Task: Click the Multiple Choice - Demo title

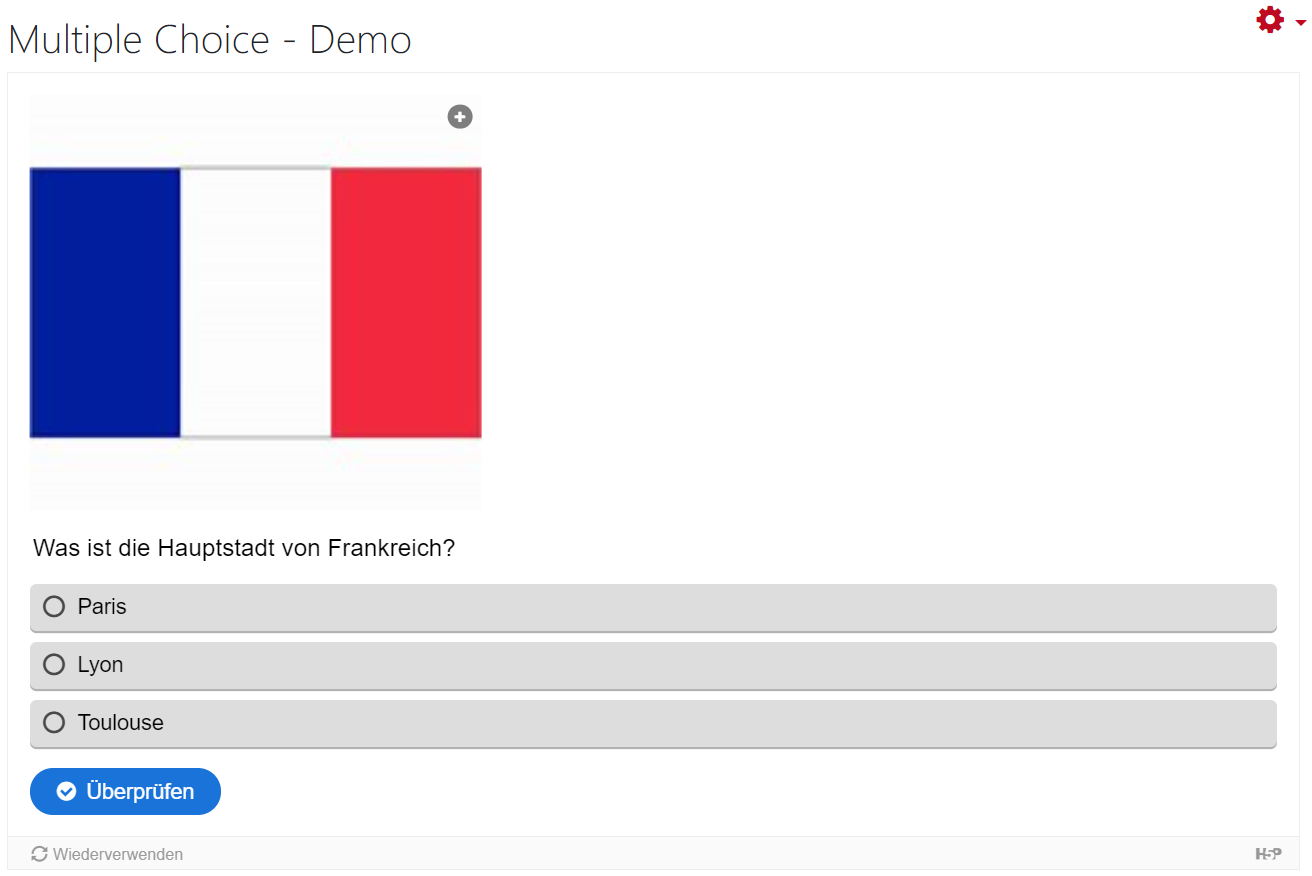Action: (x=210, y=40)
